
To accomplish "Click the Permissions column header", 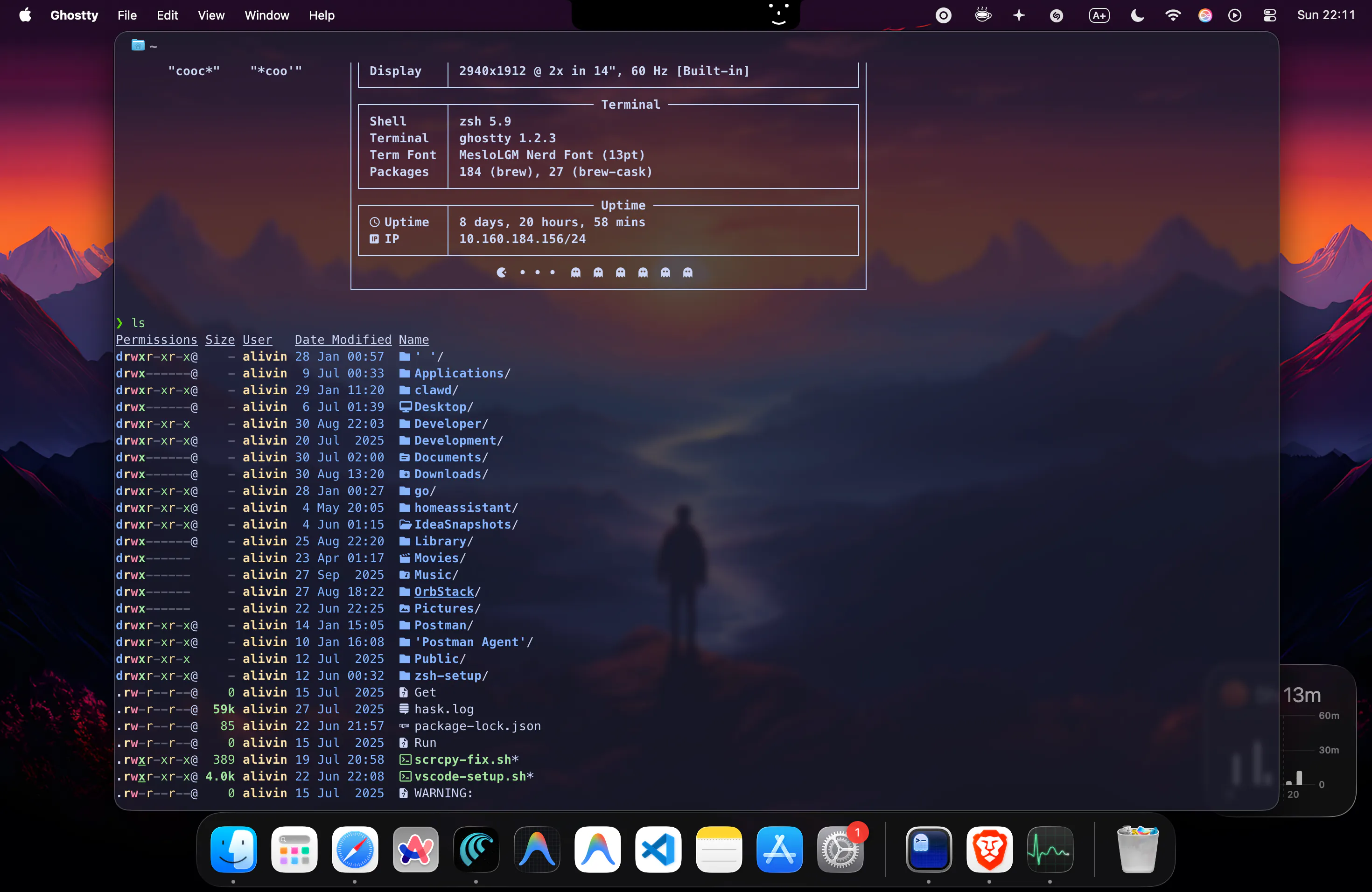I will pos(156,340).
